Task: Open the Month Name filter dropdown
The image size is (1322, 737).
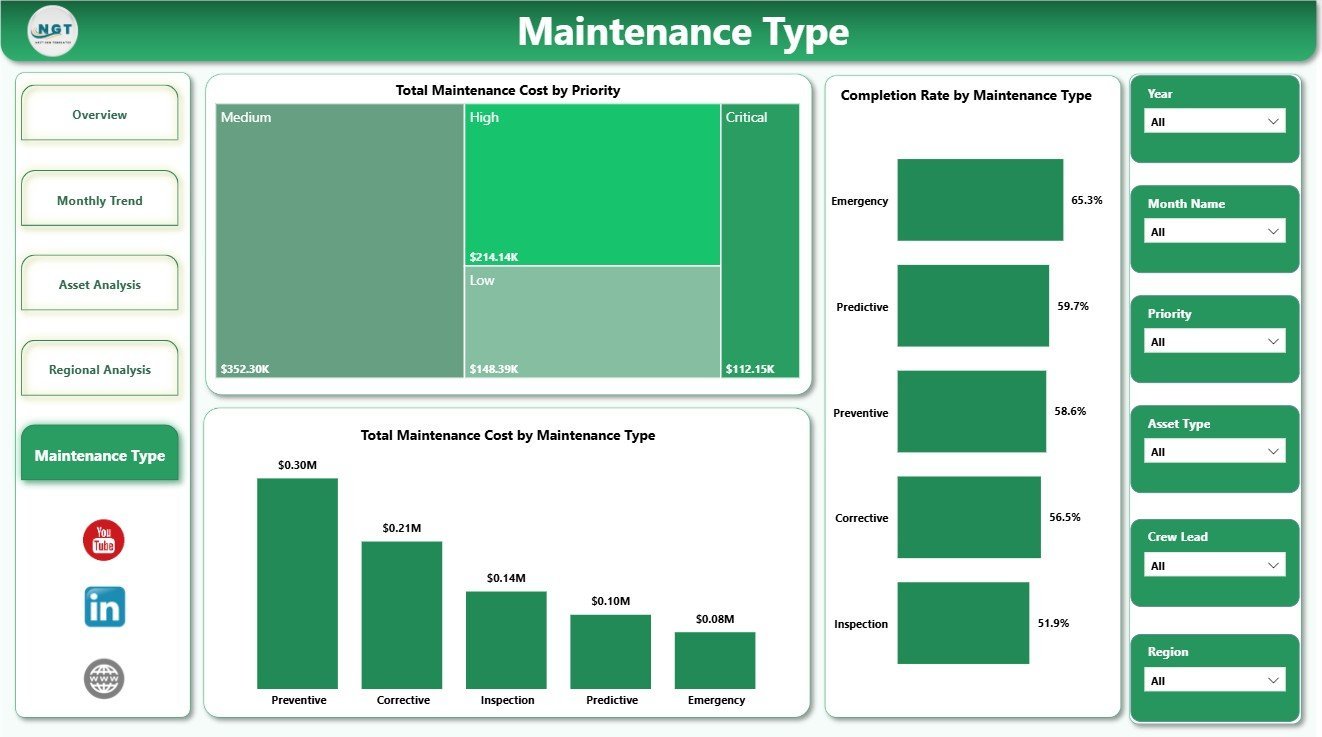Action: (1214, 231)
